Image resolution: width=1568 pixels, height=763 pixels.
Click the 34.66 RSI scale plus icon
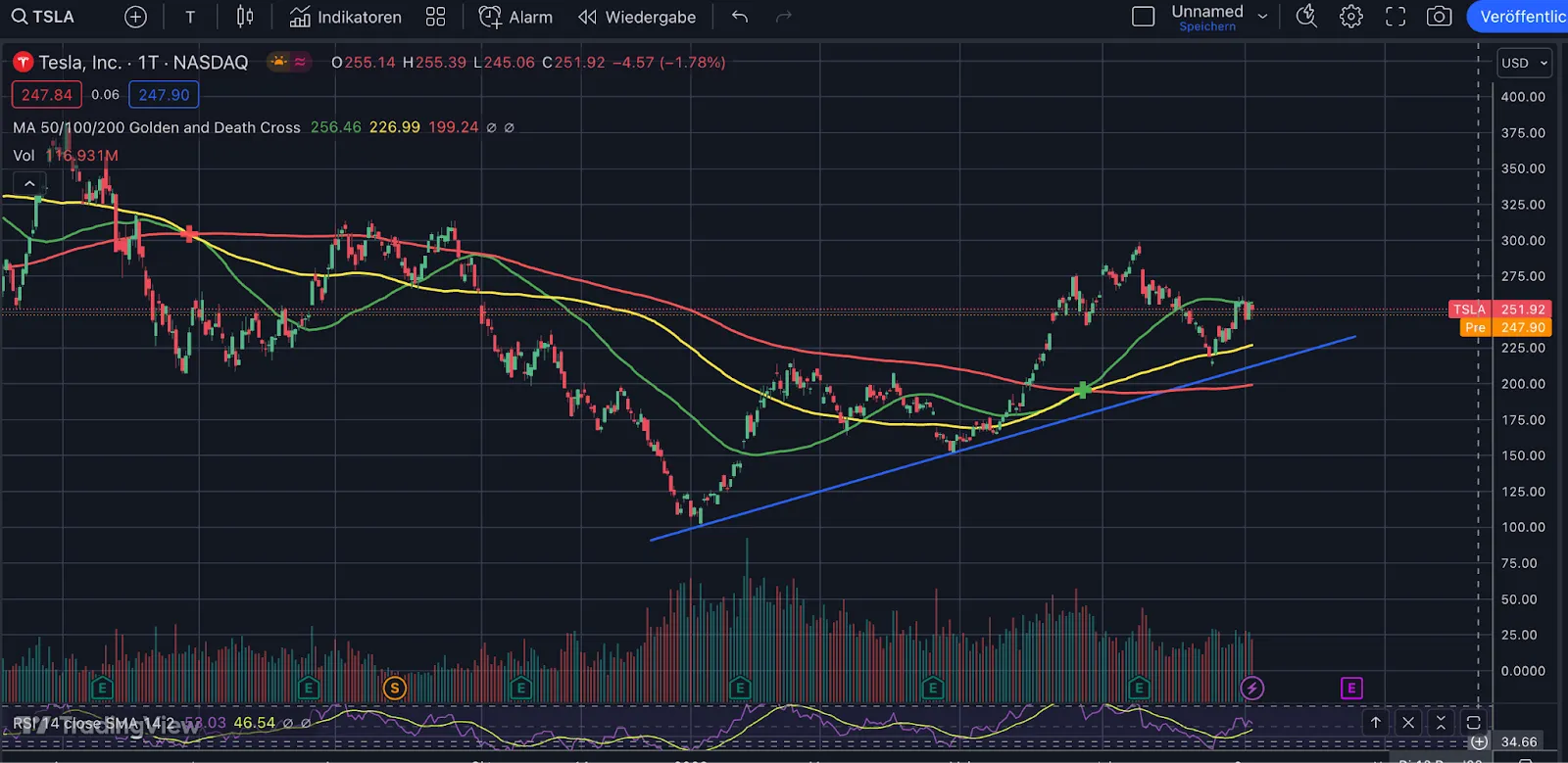tap(1479, 741)
